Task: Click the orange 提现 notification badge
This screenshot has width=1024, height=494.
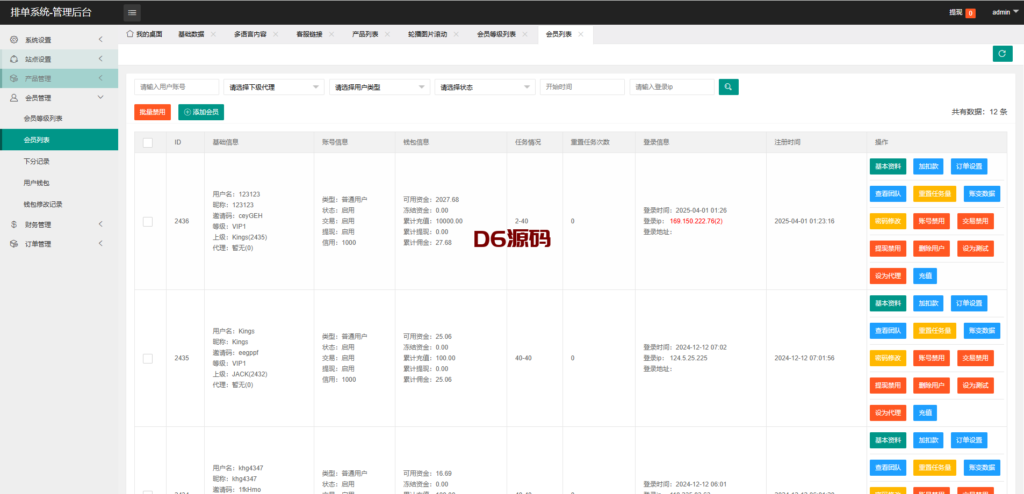Action: tap(970, 13)
